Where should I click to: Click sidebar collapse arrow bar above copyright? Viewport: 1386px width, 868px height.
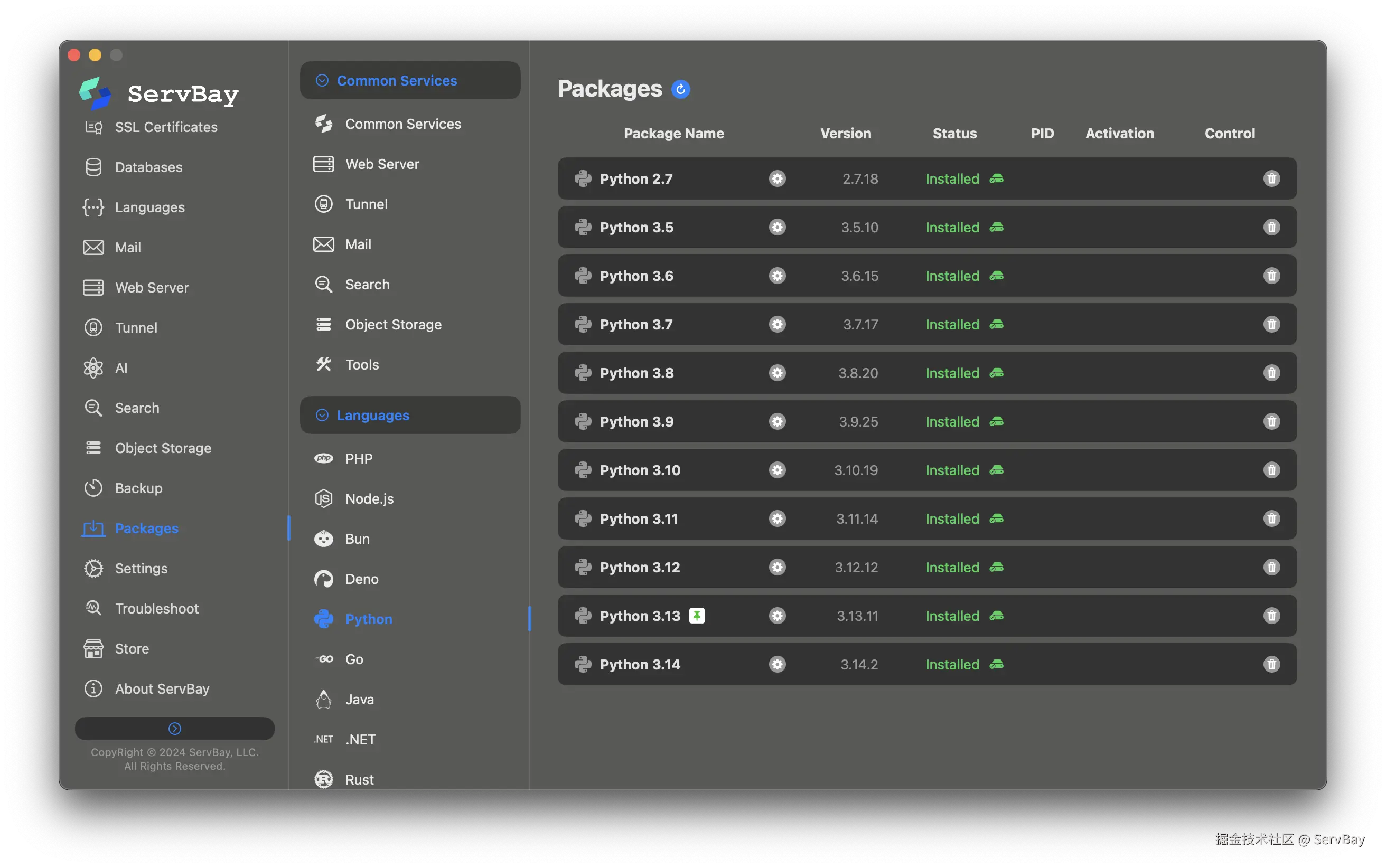174,728
